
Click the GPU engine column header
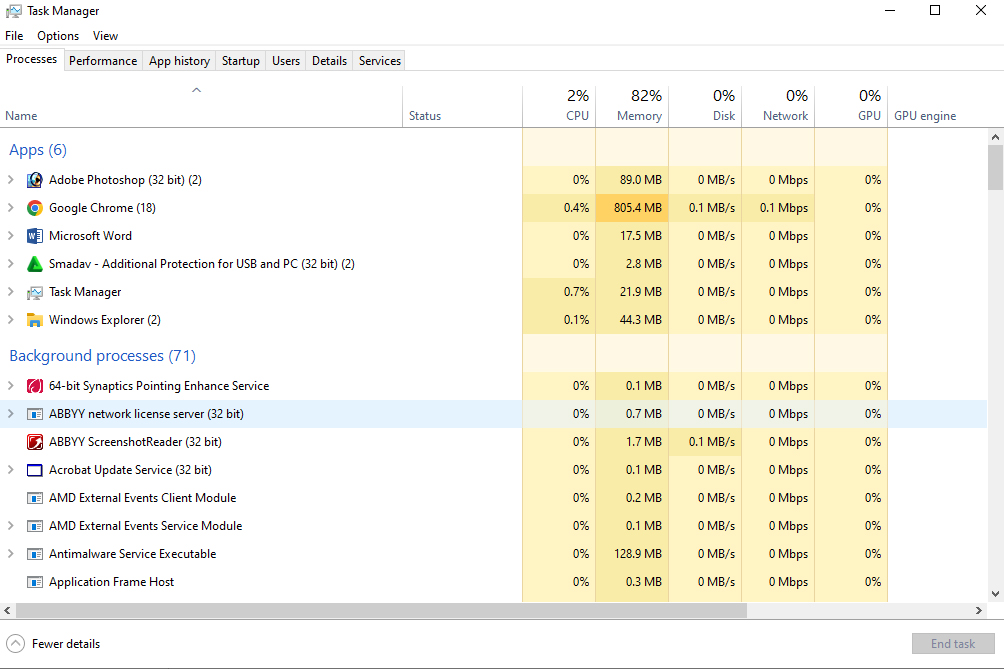(937, 106)
